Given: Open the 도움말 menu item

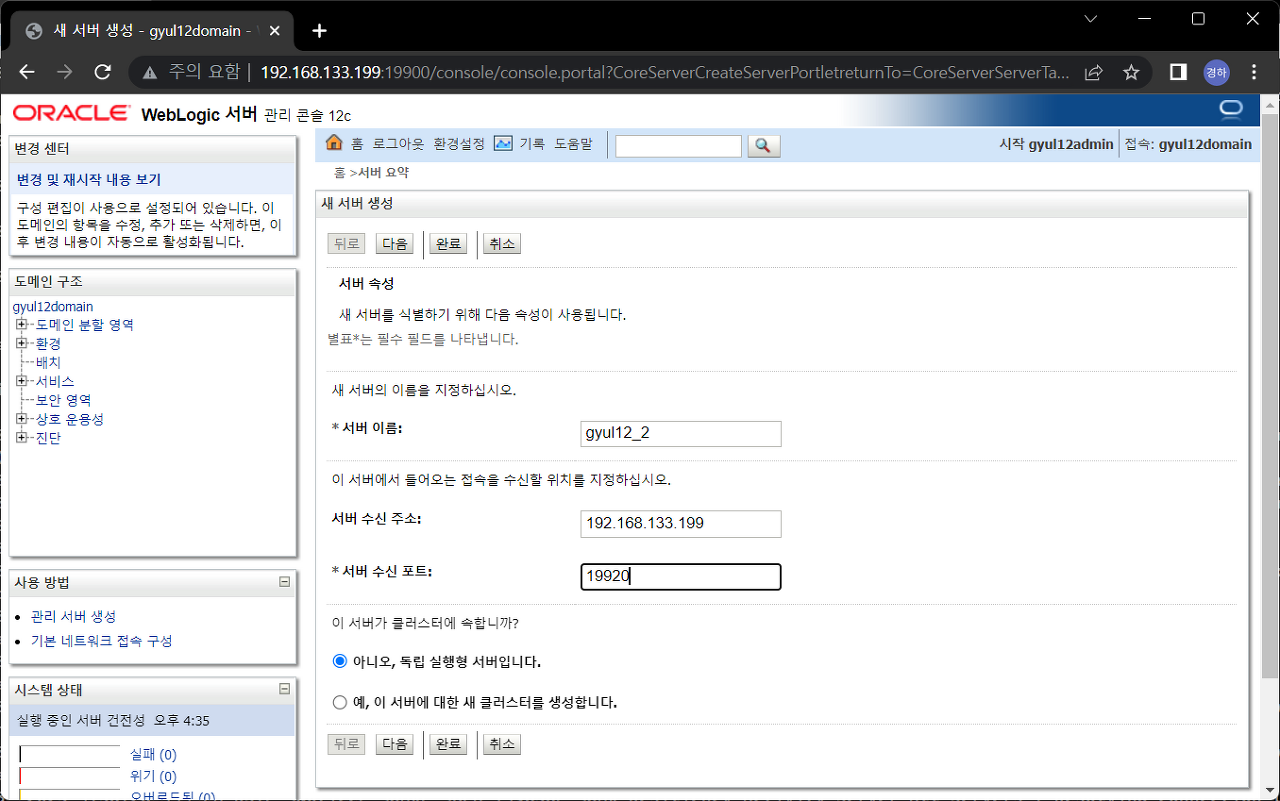Looking at the screenshot, I should click(576, 143).
